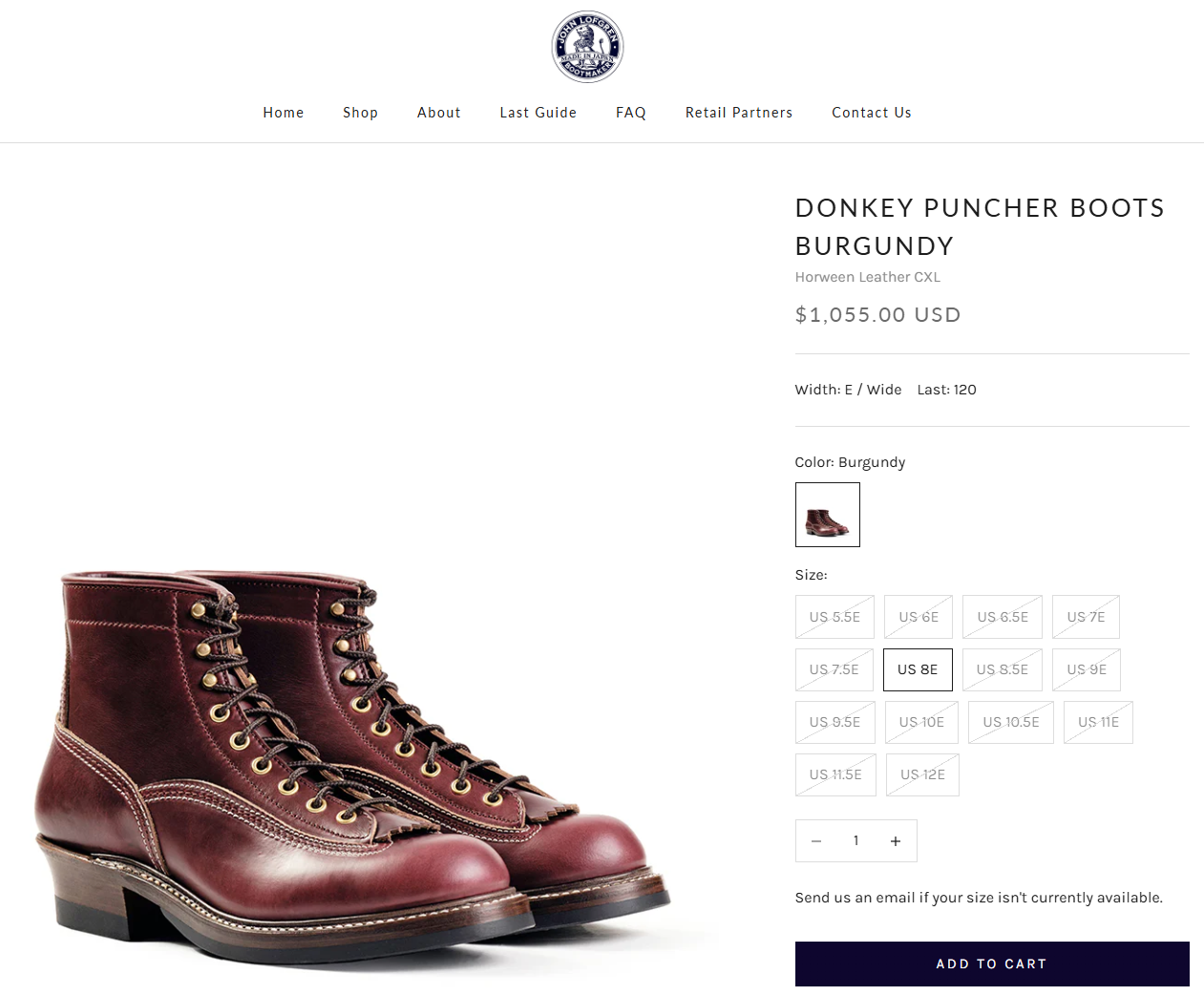Pick the US 9E size option
The image size is (1204, 996).
pyautogui.click(x=1087, y=669)
